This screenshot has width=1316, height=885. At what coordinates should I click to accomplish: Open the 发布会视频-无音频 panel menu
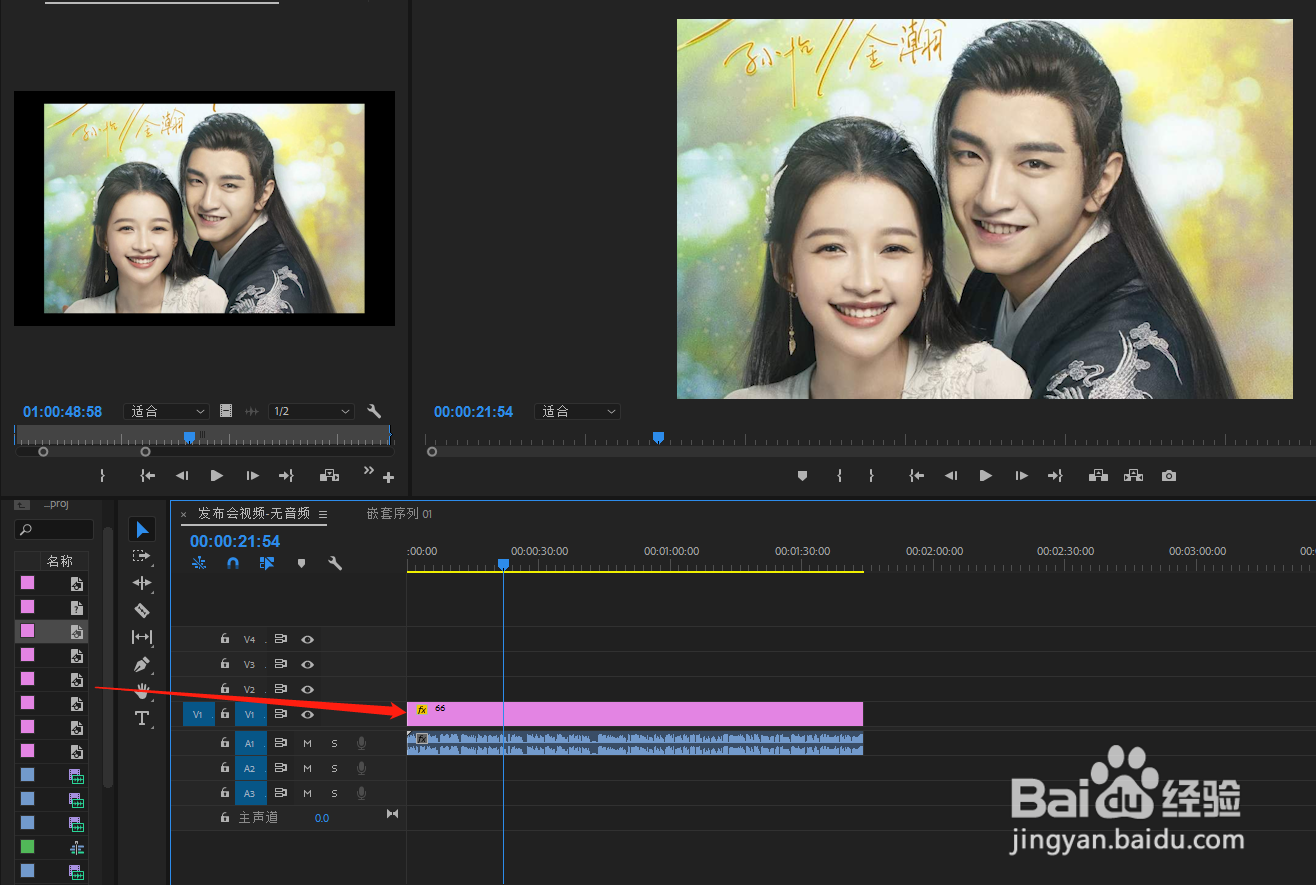point(323,514)
